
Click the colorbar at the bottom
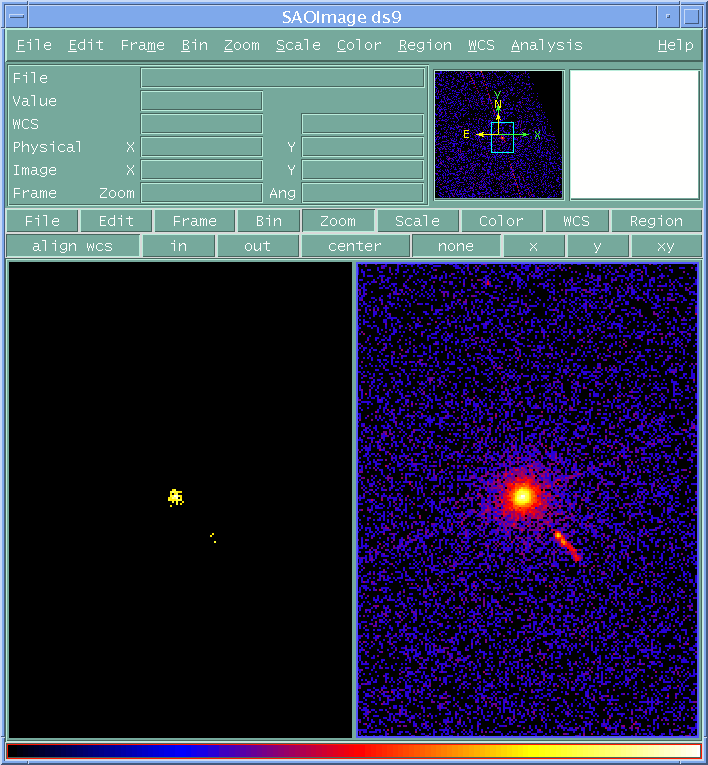pos(354,750)
